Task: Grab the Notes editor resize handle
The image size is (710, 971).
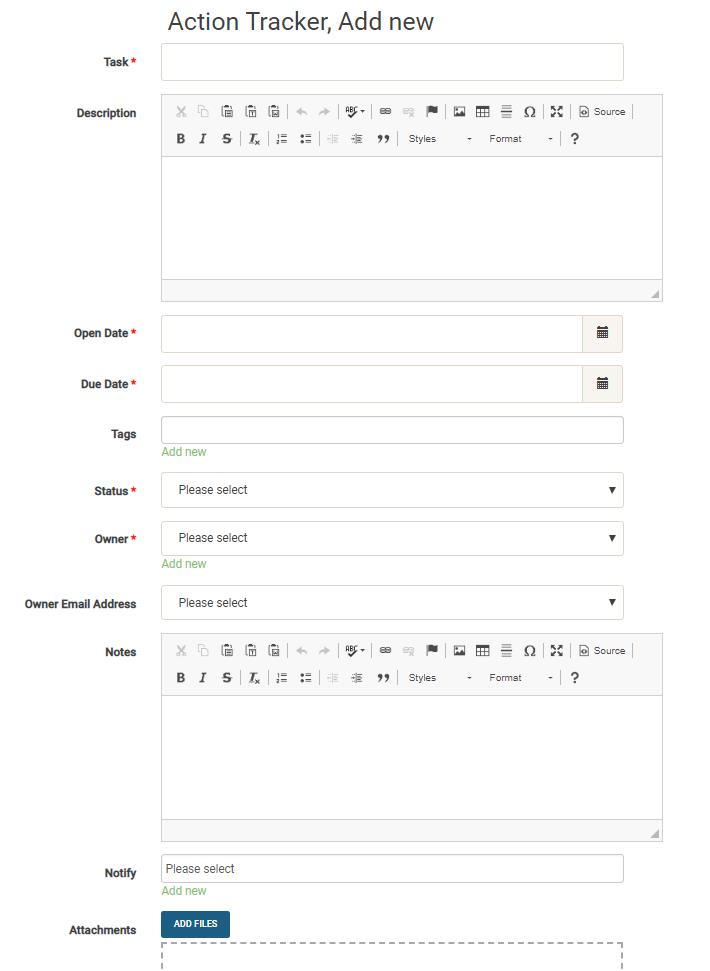Action: (655, 834)
